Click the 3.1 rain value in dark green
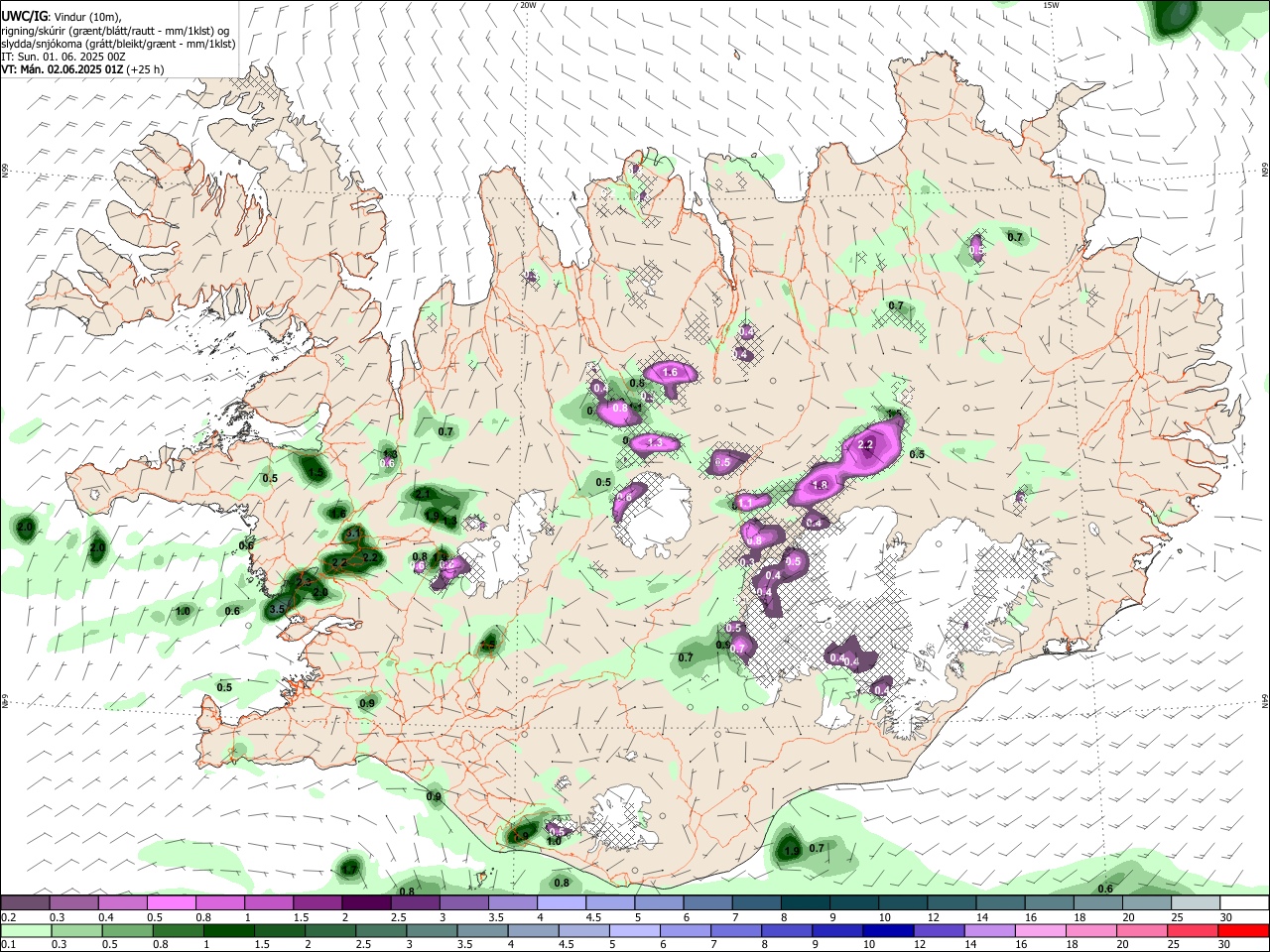Viewport: 1270px width, 952px height. pyautogui.click(x=353, y=534)
